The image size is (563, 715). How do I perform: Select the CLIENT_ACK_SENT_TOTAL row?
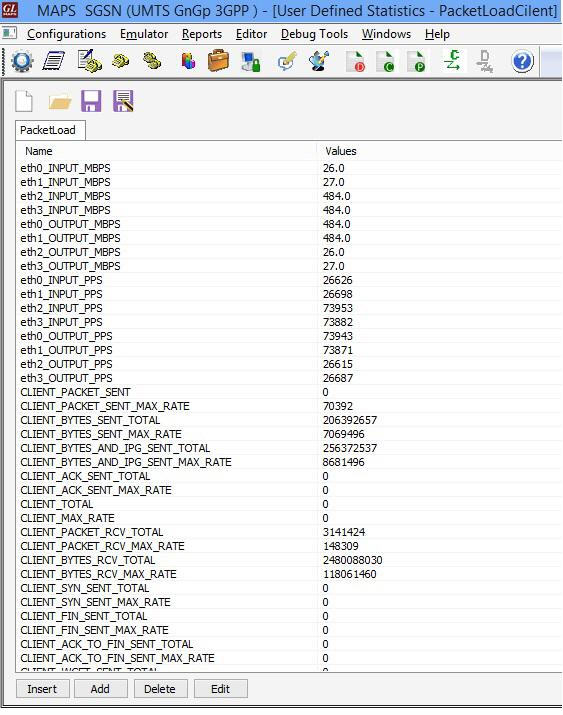pos(289,476)
